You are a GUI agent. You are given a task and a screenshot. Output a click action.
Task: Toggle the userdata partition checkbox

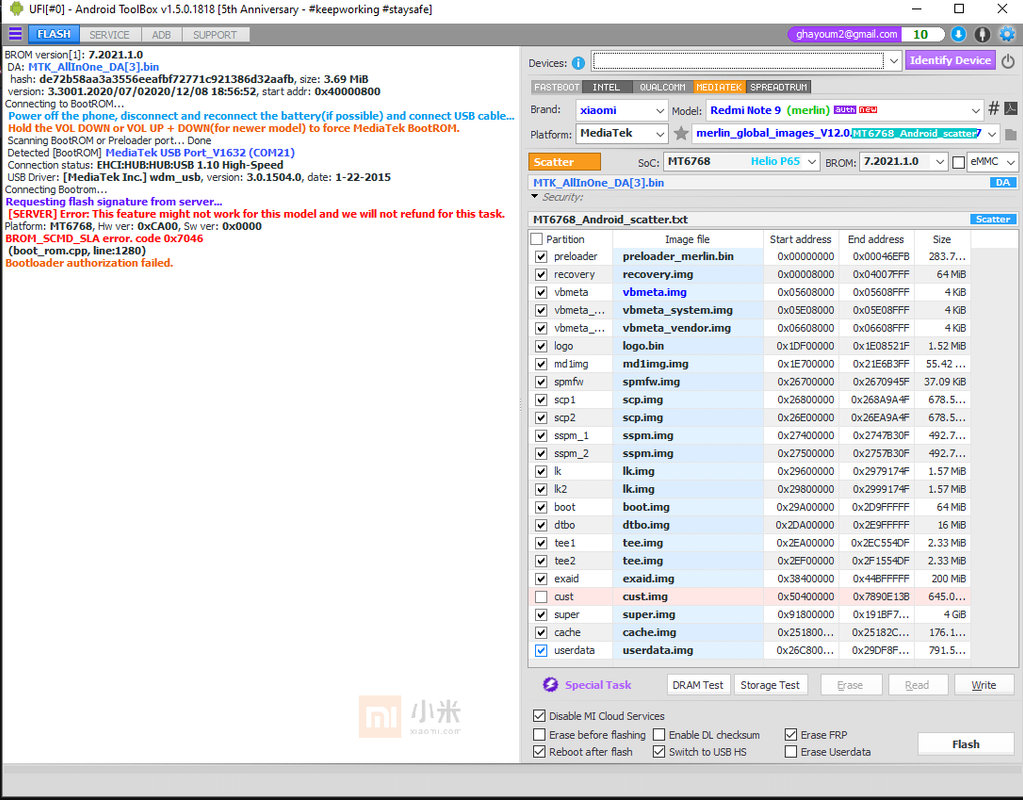tap(541, 650)
